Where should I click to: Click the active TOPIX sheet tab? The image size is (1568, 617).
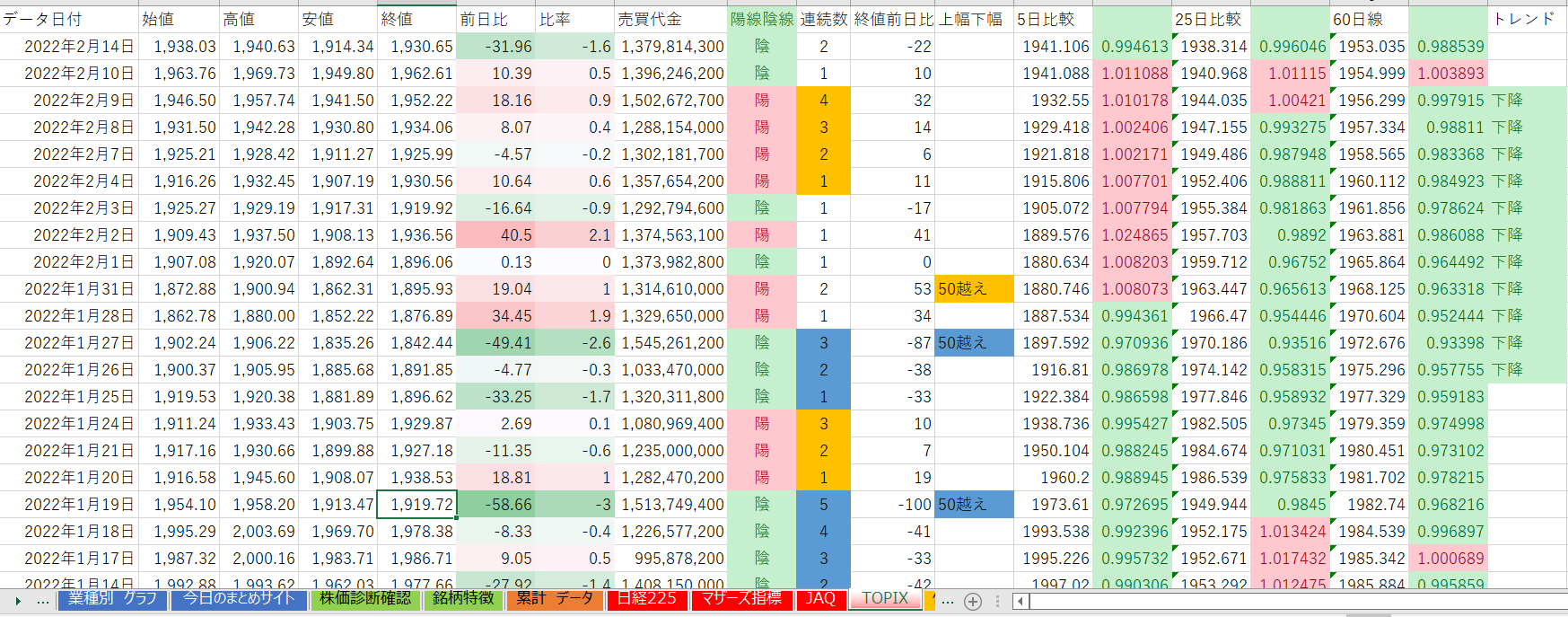tap(885, 598)
